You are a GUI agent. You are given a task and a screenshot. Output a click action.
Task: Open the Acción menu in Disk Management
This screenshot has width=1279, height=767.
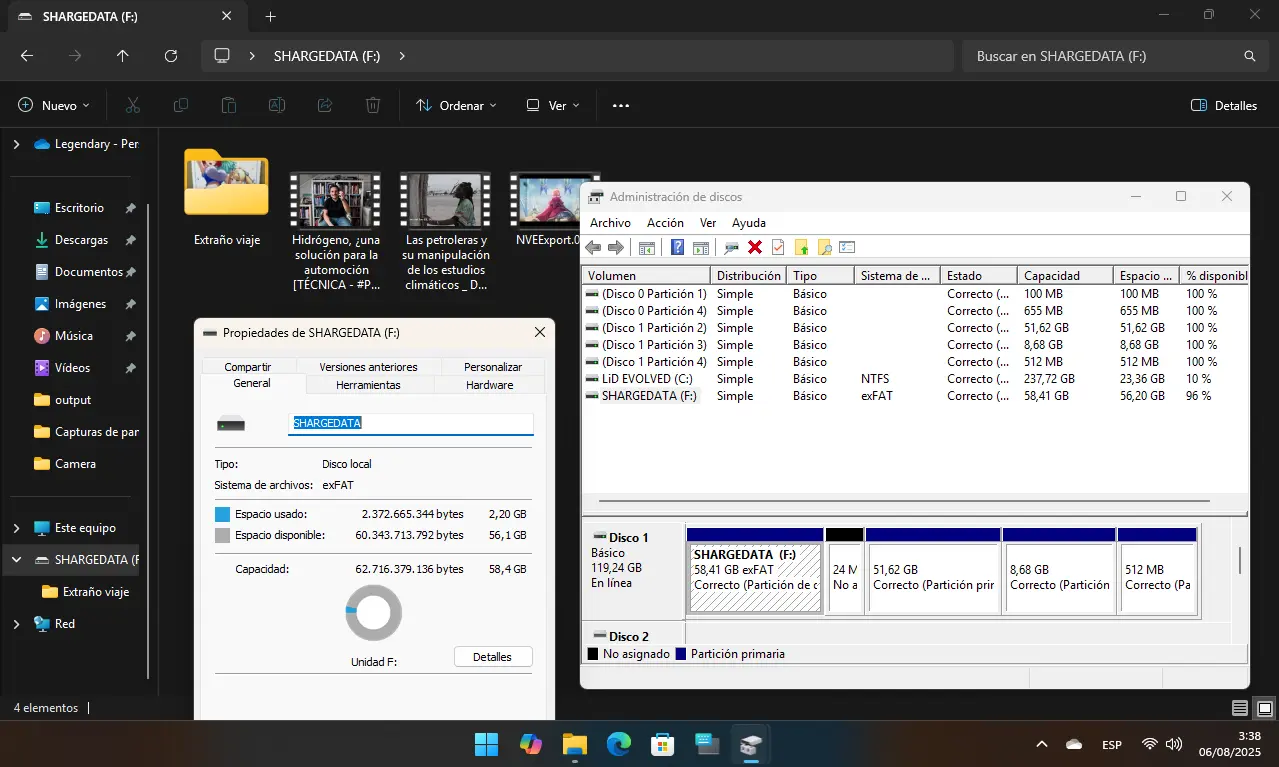(x=665, y=223)
